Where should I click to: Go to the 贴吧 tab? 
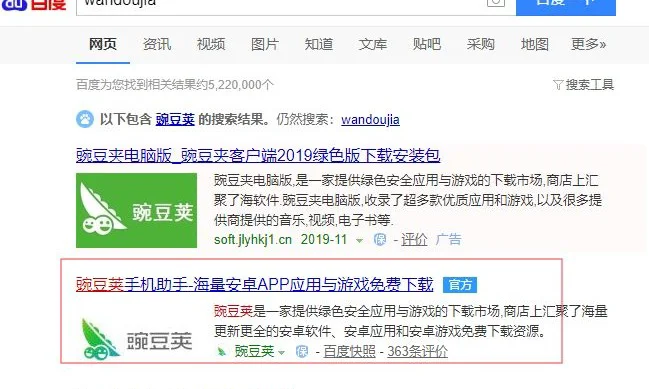click(x=427, y=44)
